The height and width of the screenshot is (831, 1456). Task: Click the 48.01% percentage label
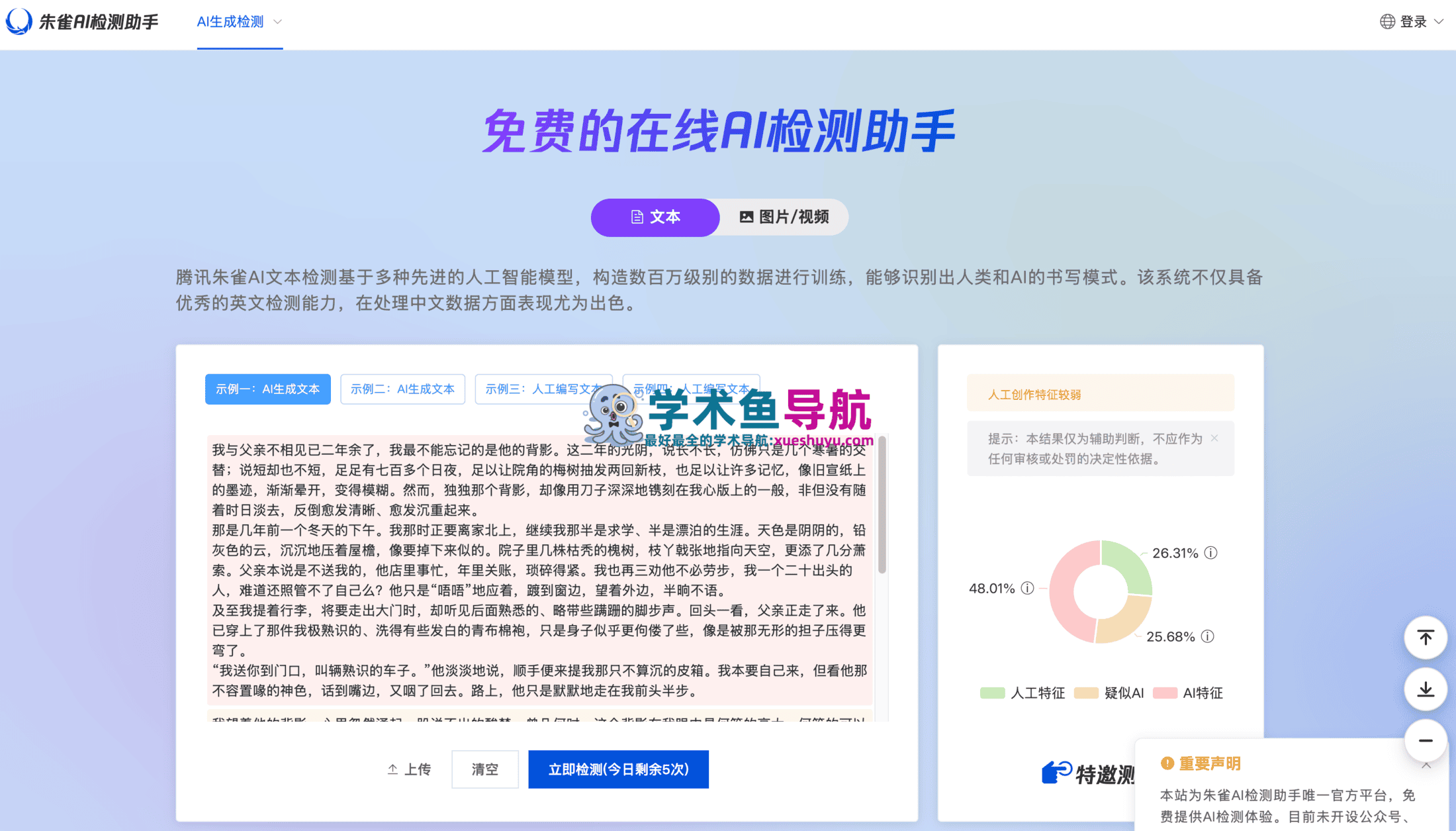click(x=991, y=588)
